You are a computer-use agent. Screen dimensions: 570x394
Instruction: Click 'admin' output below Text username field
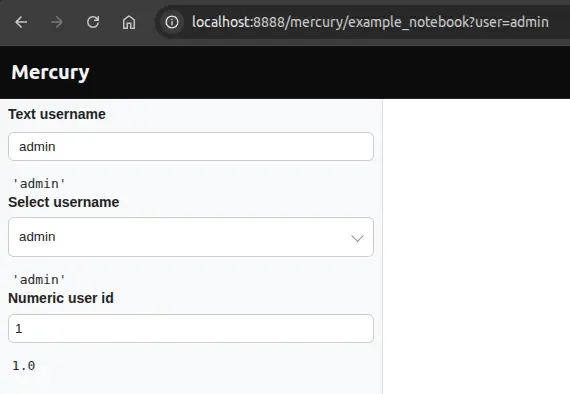(x=39, y=184)
